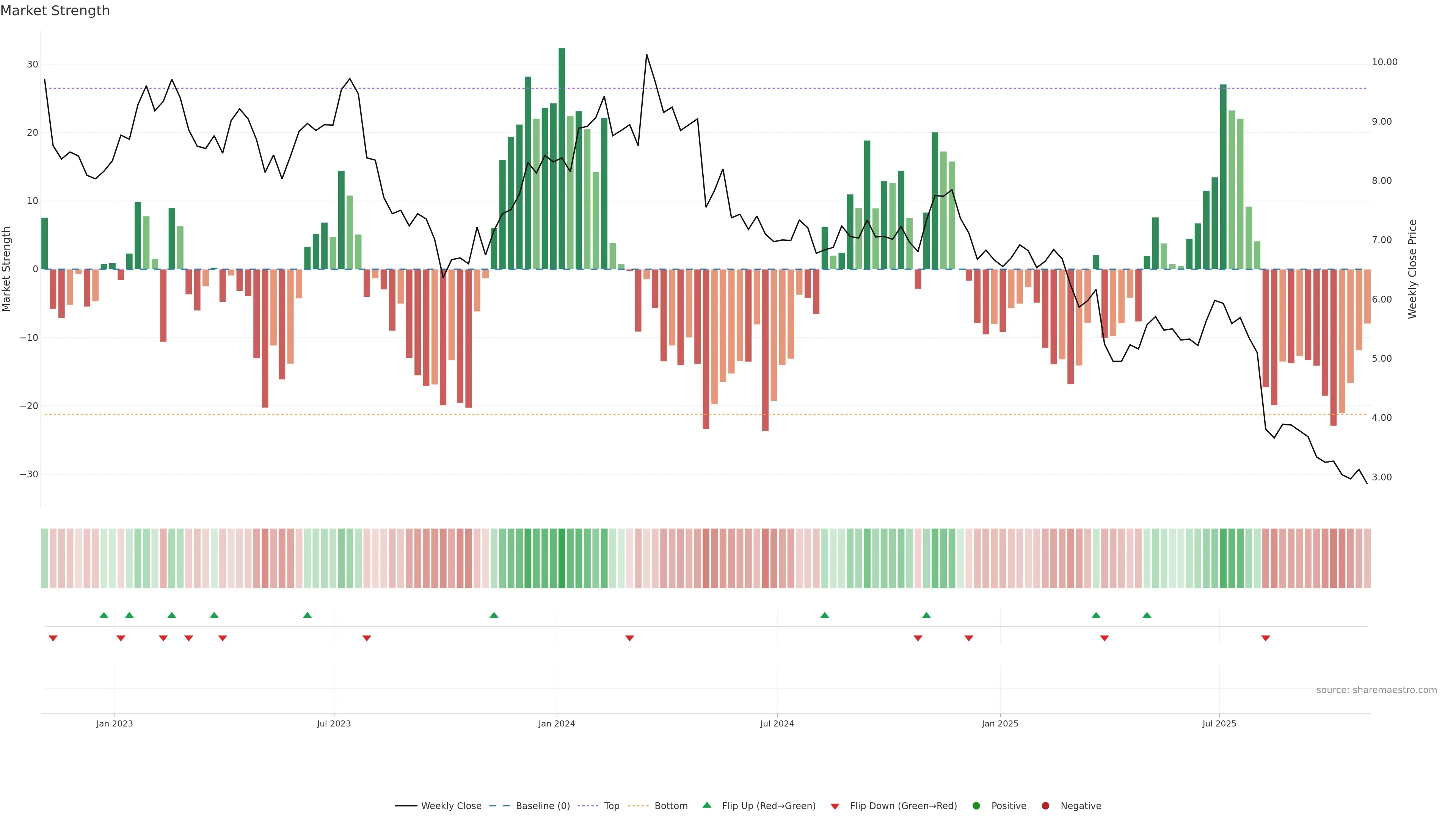This screenshot has height=819, width=1456.
Task: Click the red Flip Down marker after Jan 2024
Action: (630, 638)
